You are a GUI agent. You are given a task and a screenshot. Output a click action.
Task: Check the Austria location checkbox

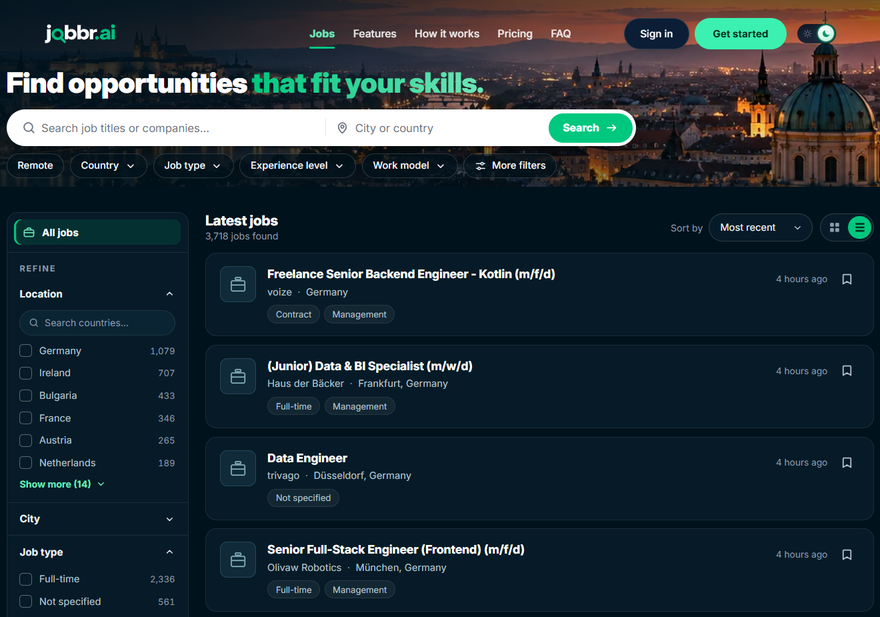pyautogui.click(x=26, y=440)
